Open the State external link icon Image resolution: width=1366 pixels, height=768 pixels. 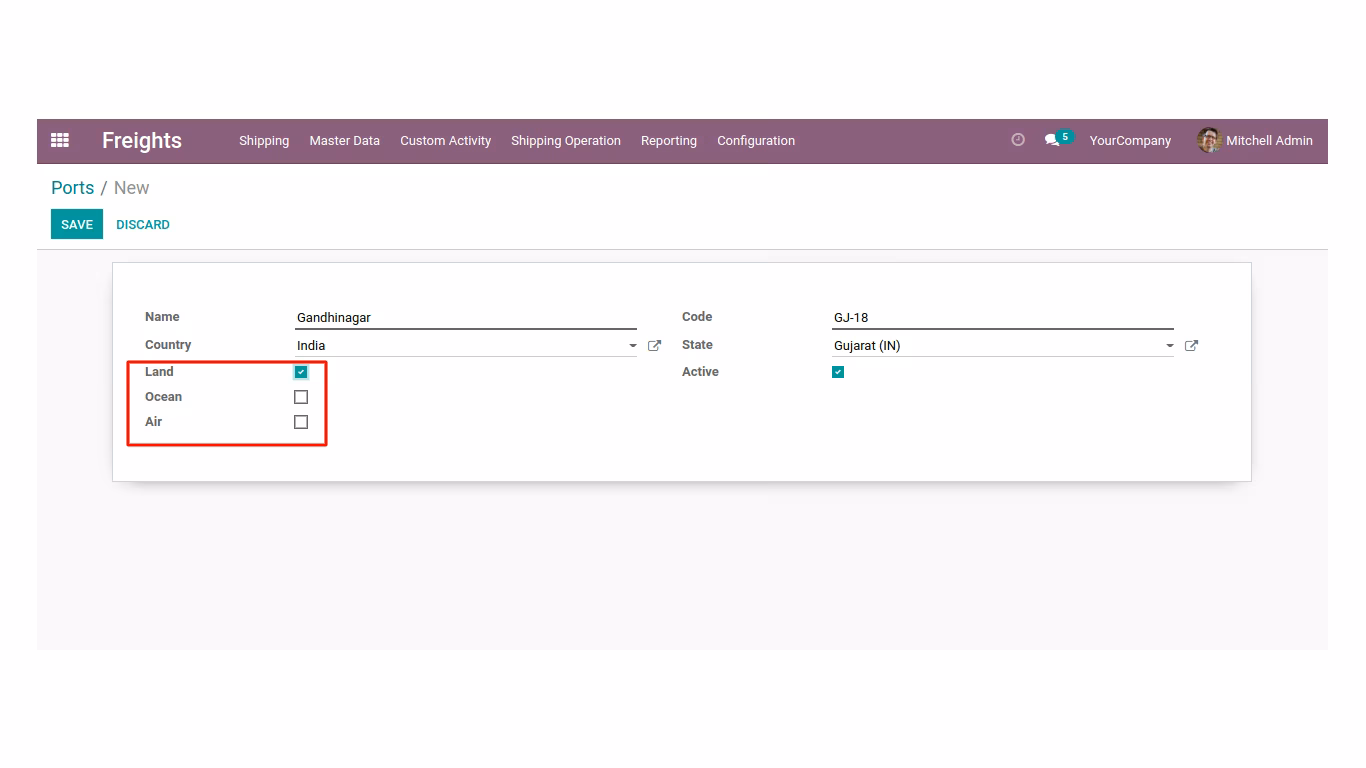click(1191, 345)
